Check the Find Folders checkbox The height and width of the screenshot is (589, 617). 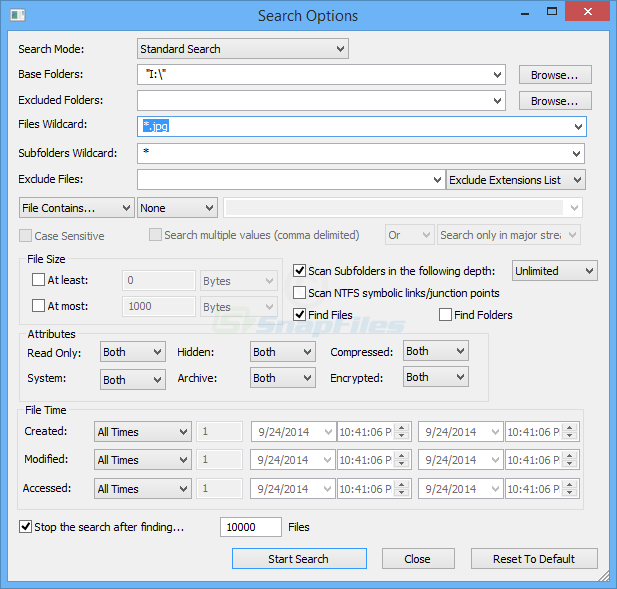point(445,315)
